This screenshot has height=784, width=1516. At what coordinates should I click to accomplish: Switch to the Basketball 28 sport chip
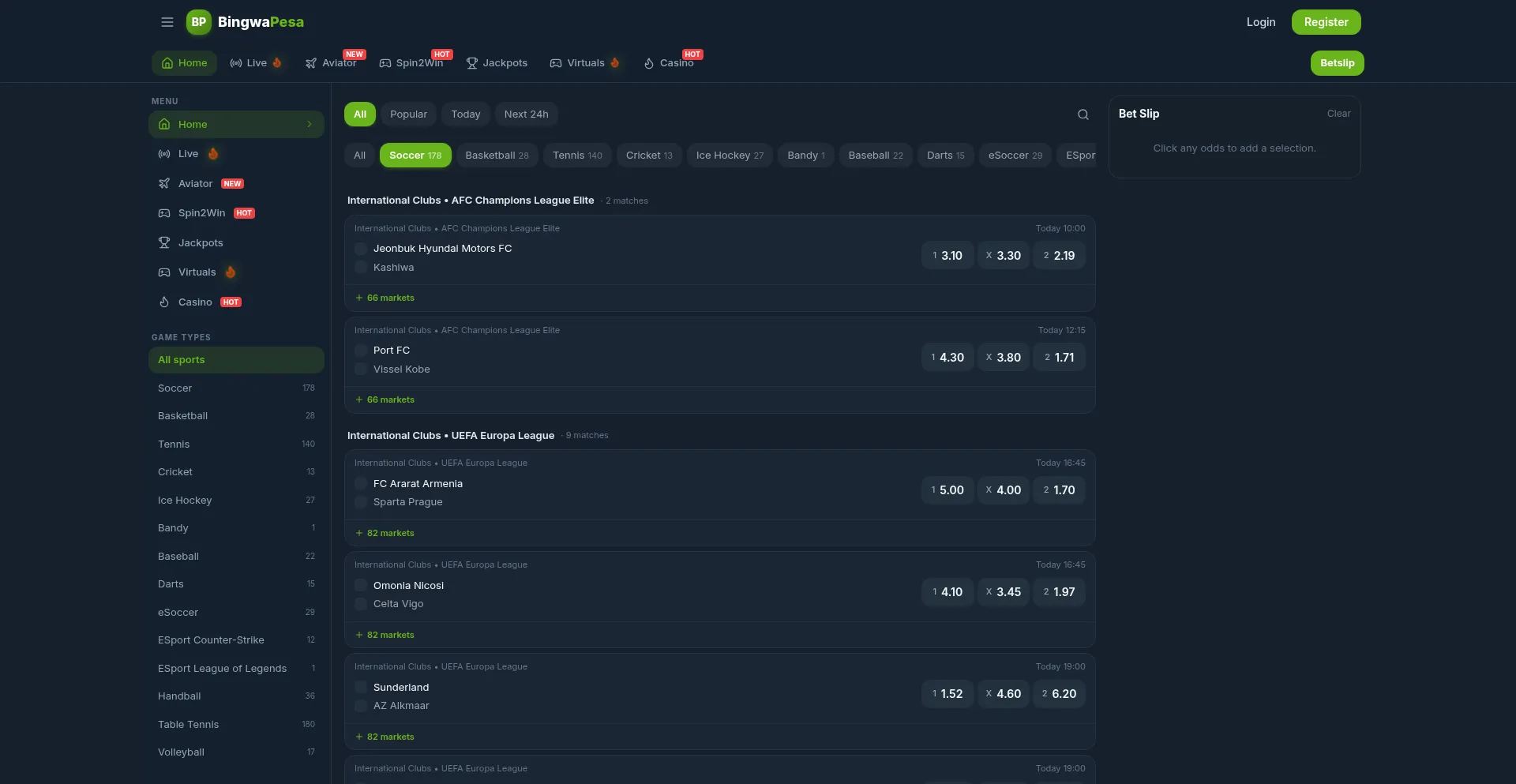(497, 156)
